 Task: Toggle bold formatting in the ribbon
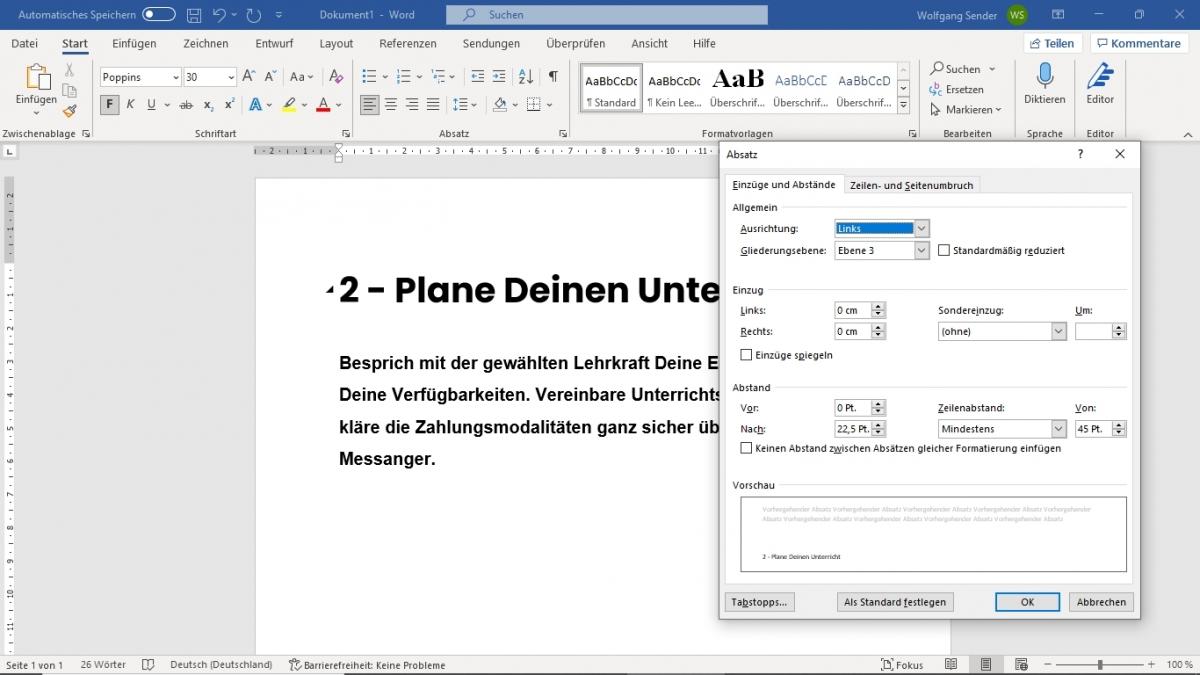110,104
